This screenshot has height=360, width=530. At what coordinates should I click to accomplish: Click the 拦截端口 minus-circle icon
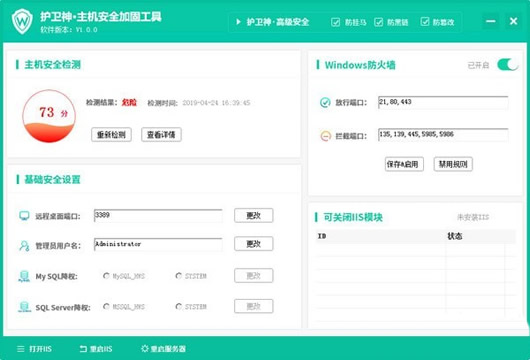pyautogui.click(x=325, y=136)
